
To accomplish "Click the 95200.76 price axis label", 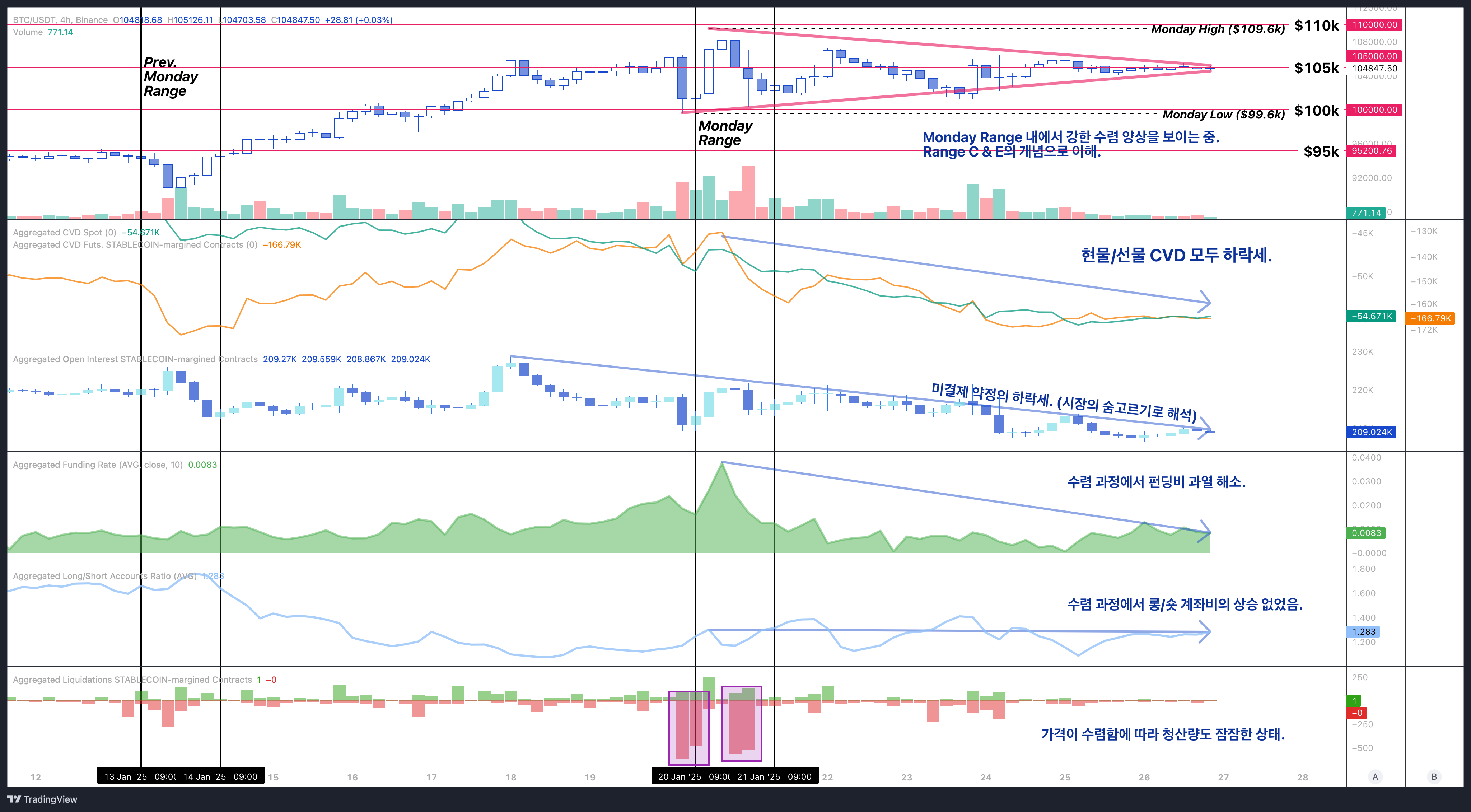I will pos(1372,151).
